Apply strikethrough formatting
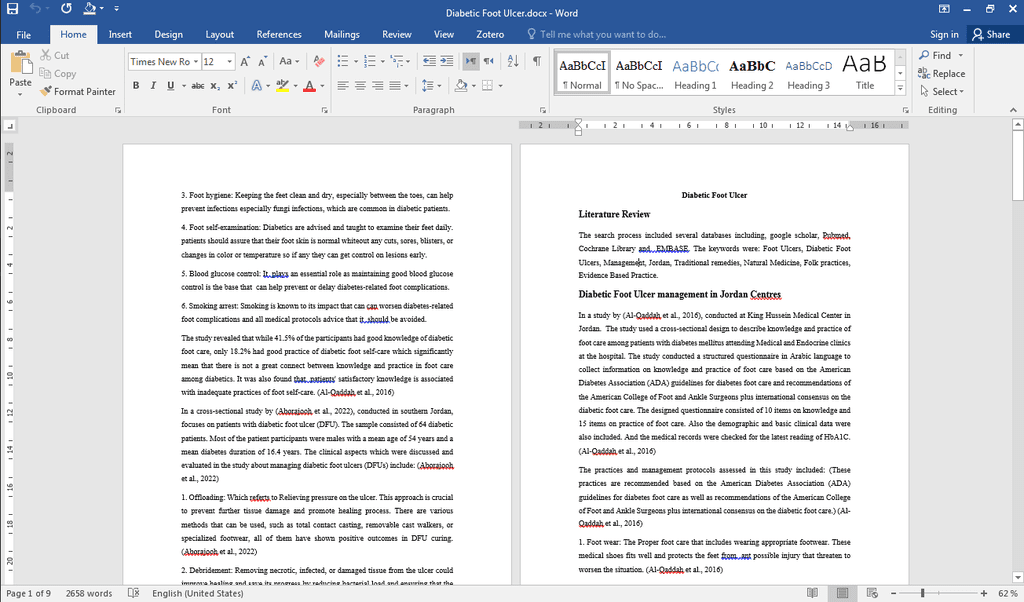This screenshot has width=1024, height=602. 197,86
